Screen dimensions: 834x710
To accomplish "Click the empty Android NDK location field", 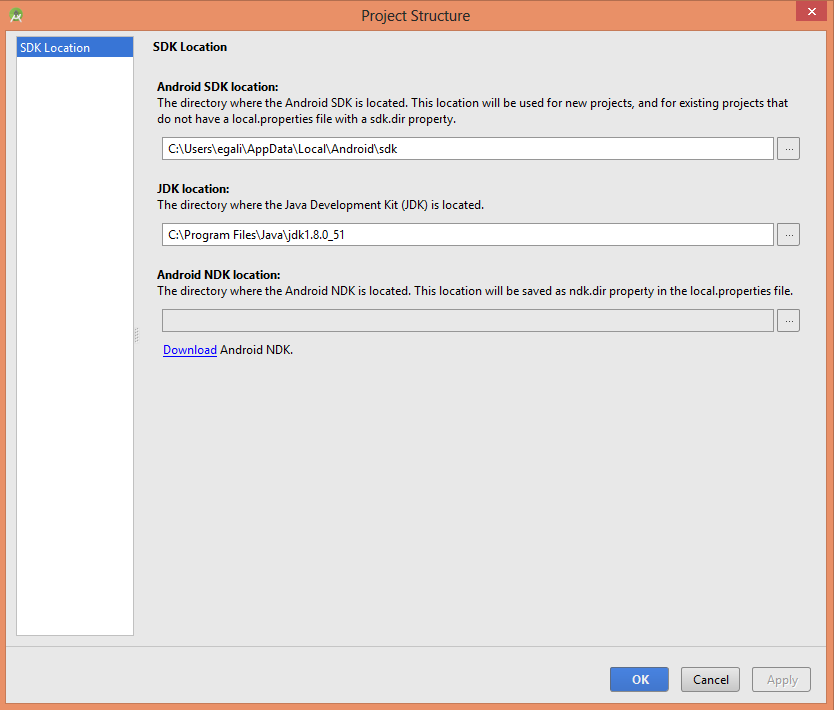I will pos(468,321).
